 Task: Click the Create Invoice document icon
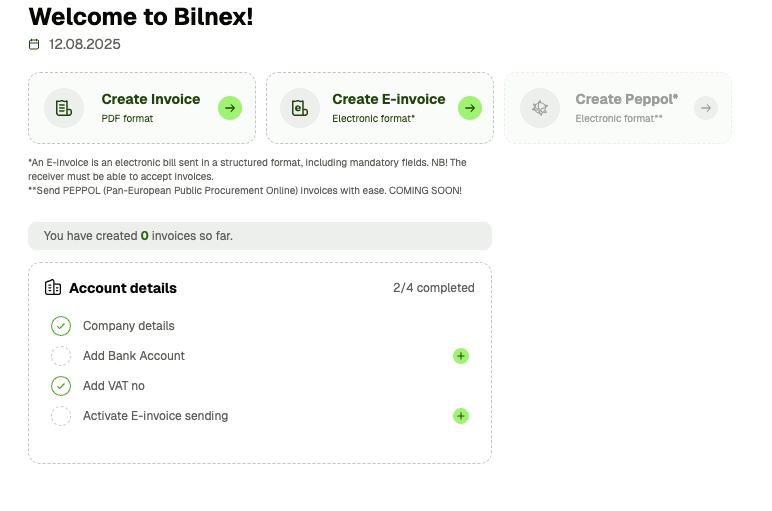click(x=64, y=108)
